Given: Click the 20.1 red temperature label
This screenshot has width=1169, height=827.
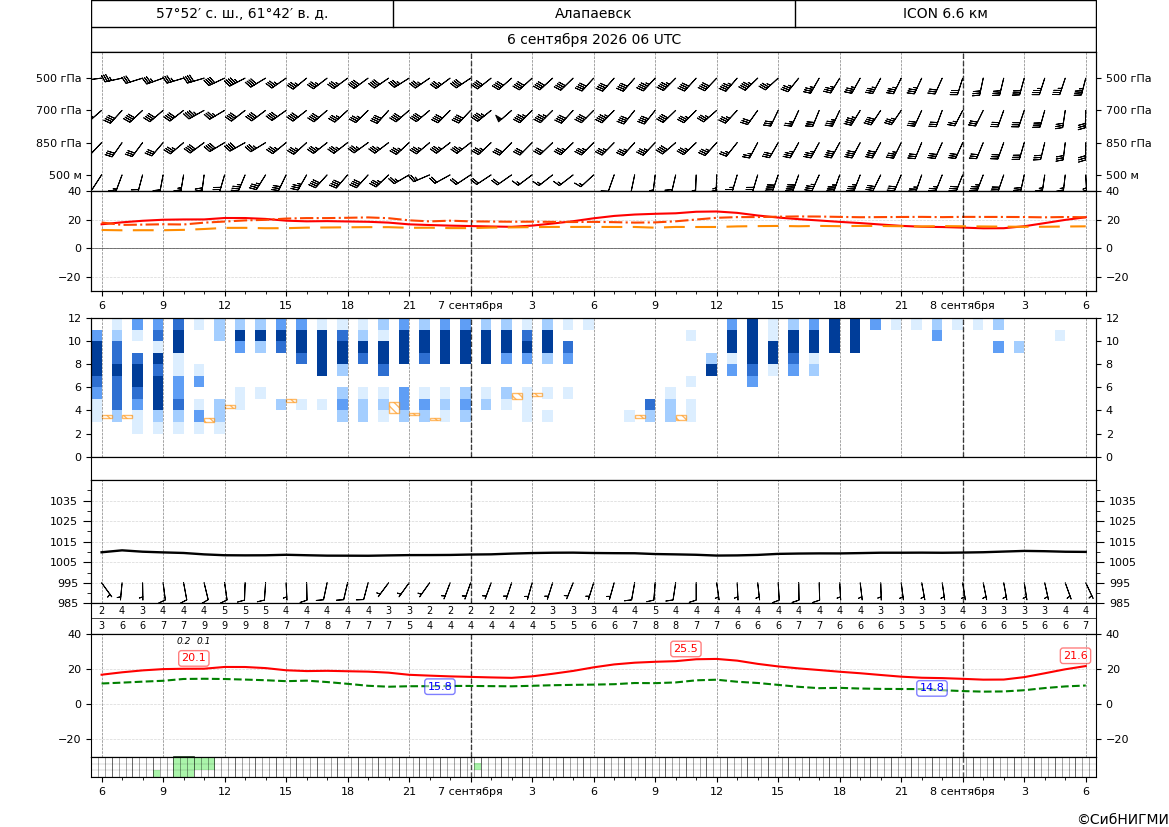Looking at the screenshot, I should 194,658.
